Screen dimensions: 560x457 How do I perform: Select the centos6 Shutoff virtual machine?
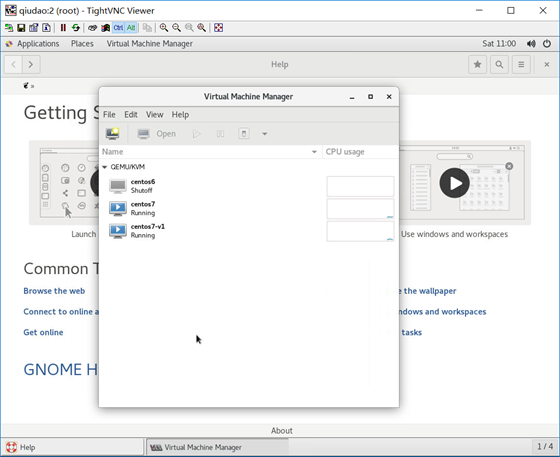tap(249, 186)
